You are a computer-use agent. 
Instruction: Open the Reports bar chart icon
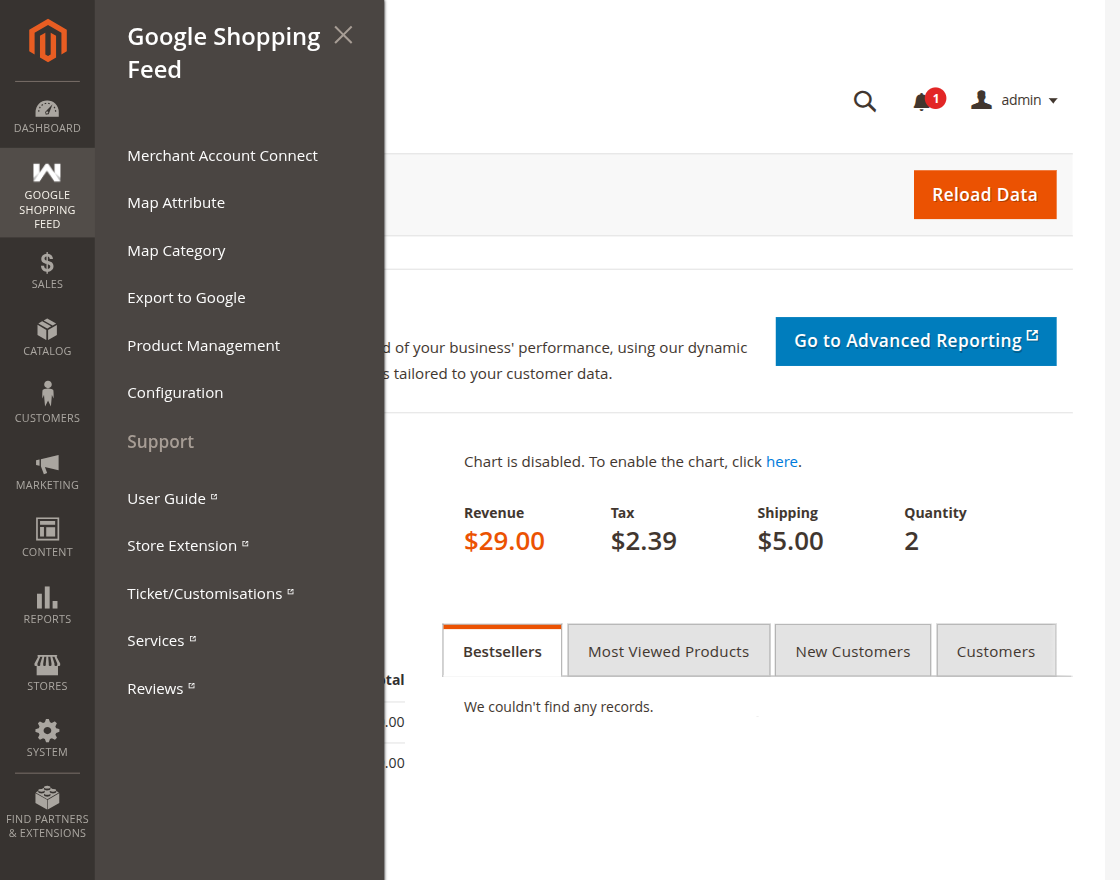click(x=47, y=597)
